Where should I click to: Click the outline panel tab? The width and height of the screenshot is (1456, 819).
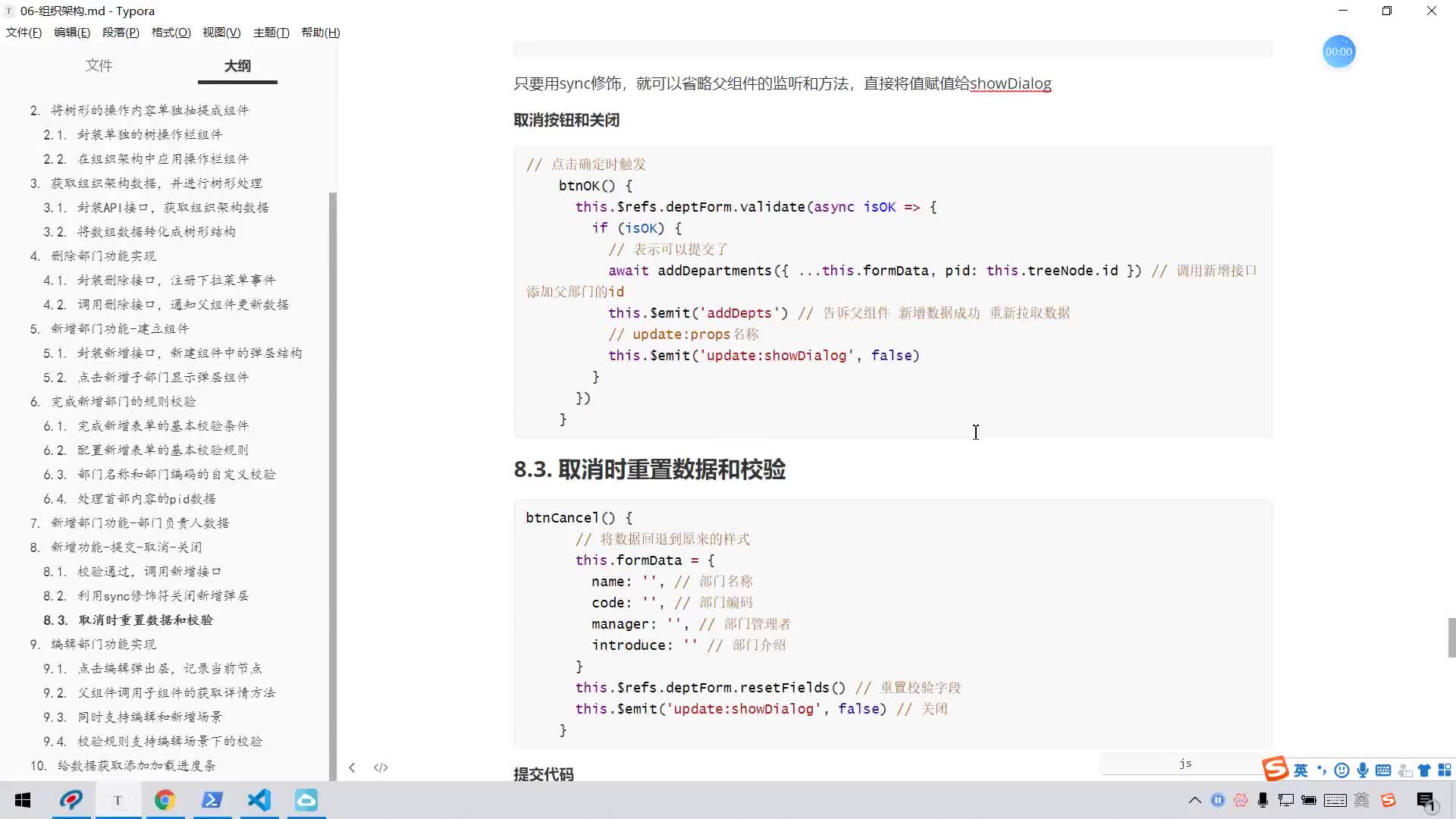point(237,65)
